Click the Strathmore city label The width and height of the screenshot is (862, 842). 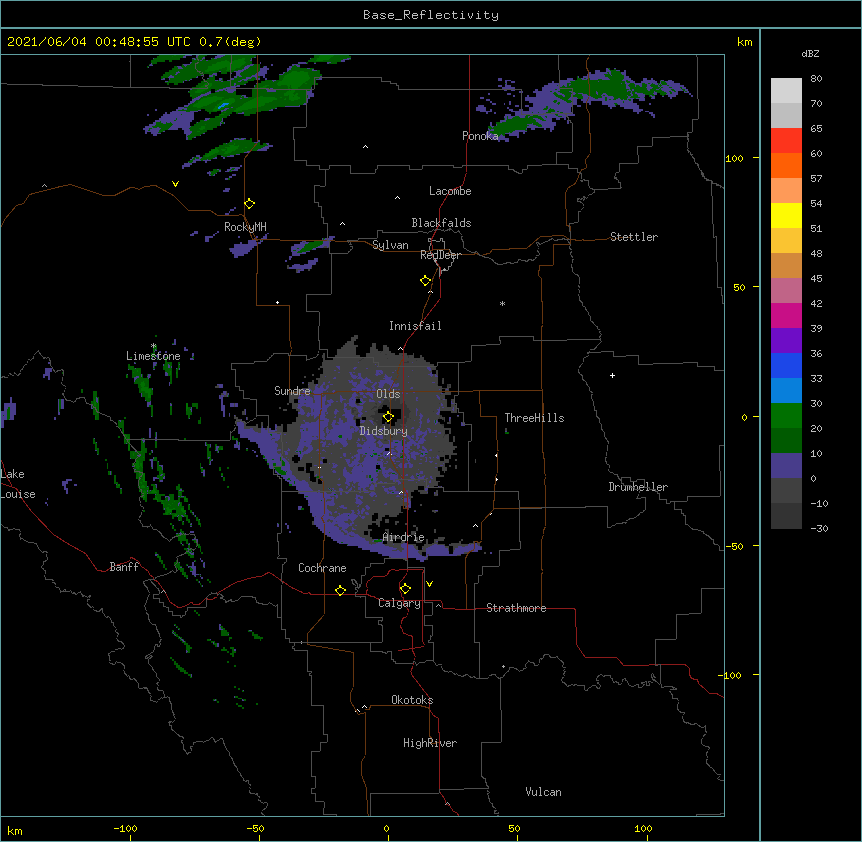[516, 608]
